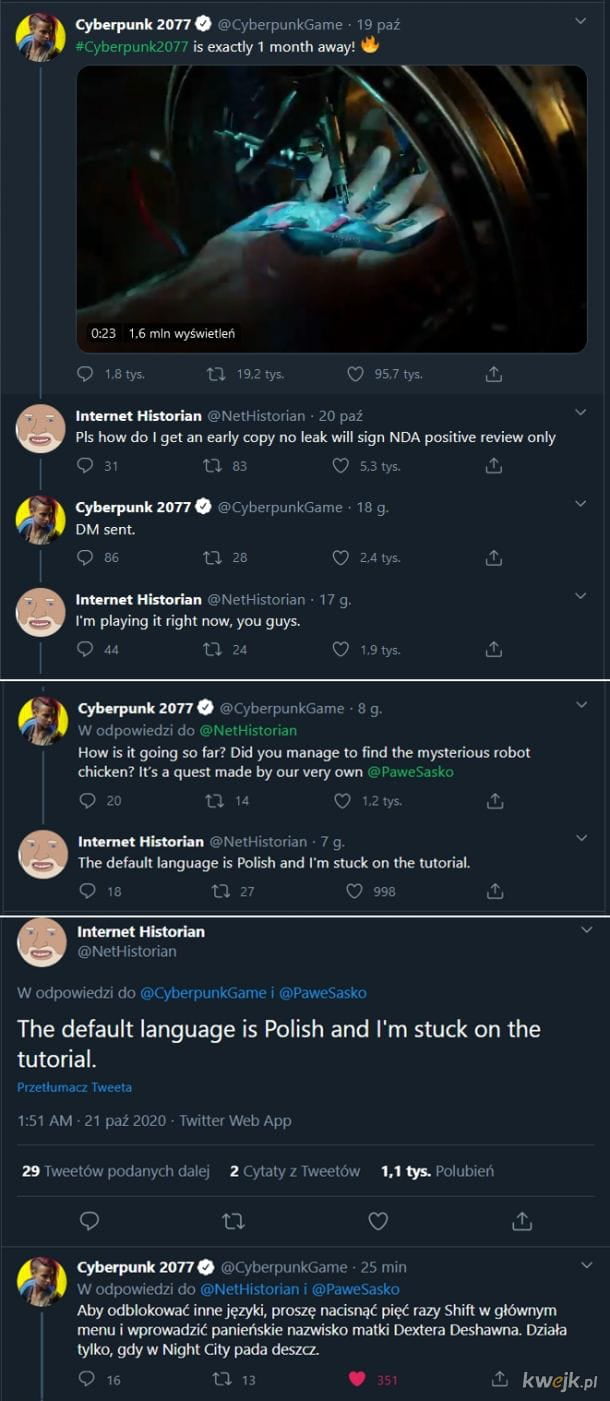
Task: Like the "1 month away" video tweet
Action: coord(354,374)
